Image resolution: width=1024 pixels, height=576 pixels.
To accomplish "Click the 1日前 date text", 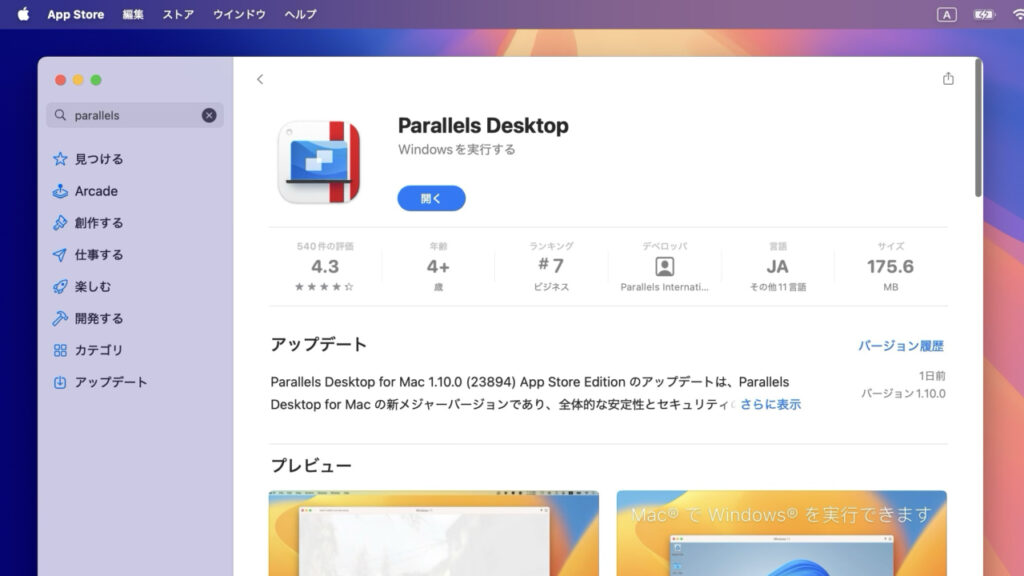I will point(932,376).
